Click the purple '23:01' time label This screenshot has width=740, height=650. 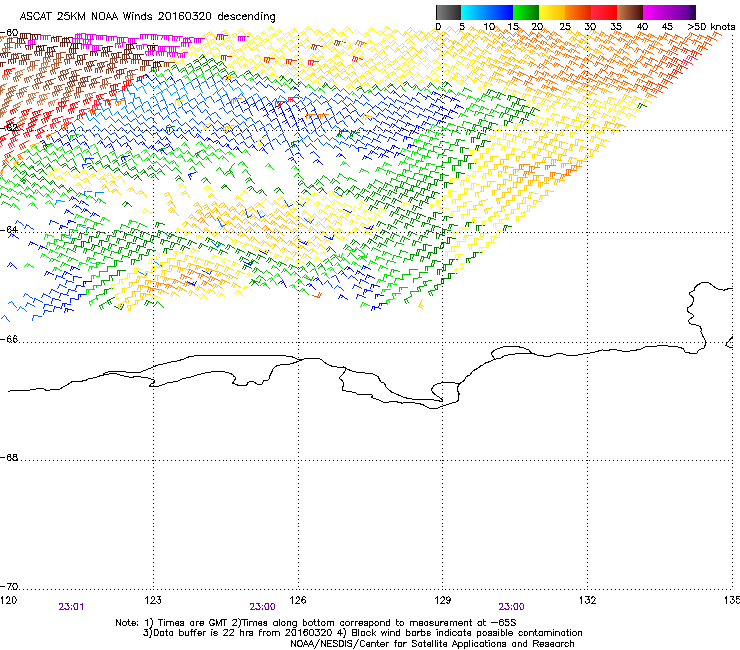pos(71,607)
